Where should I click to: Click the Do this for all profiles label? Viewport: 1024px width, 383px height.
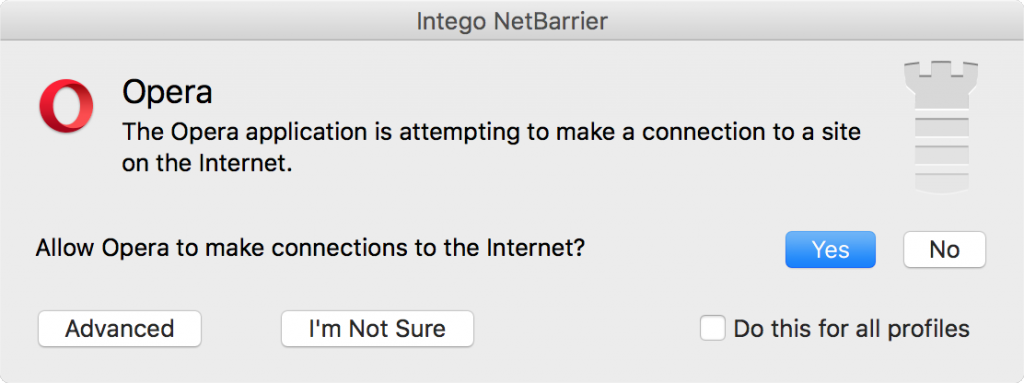pyautogui.click(x=852, y=328)
